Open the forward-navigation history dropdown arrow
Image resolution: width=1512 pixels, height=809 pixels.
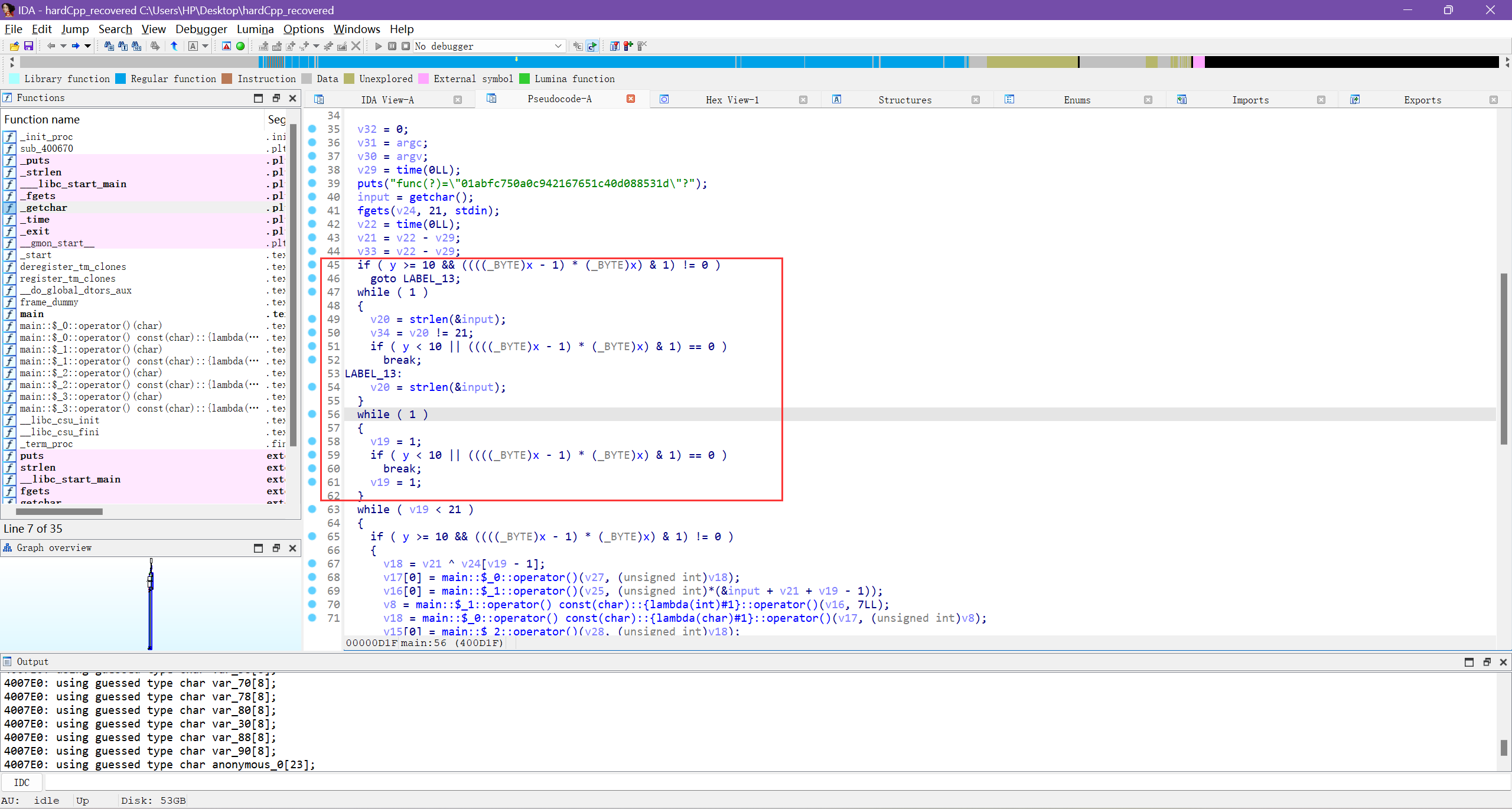[87, 46]
